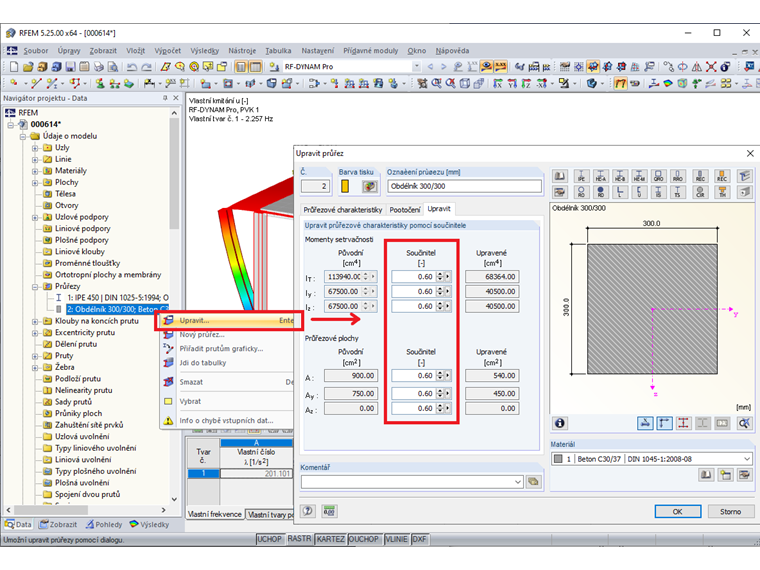Expand the Pruty tree node
The width and height of the screenshot is (760, 570).
[x=35, y=356]
